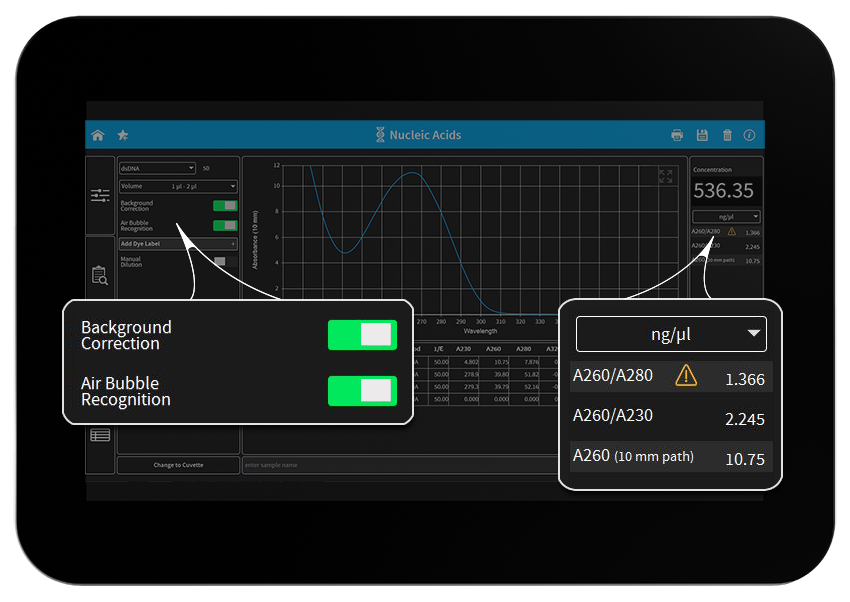Expand the Add Dye Label section
This screenshot has height=602, width=850.
coord(178,244)
